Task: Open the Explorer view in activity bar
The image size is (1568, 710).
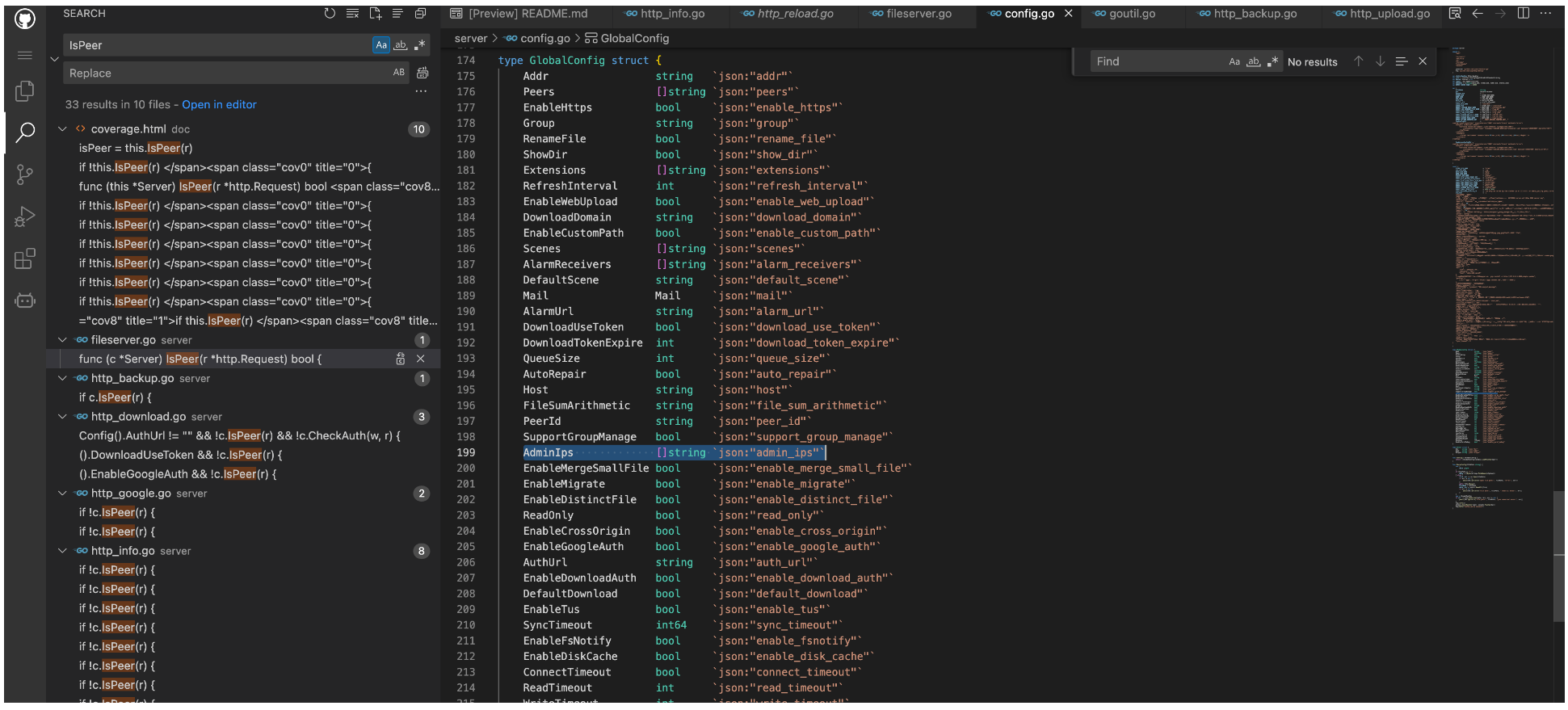Action: [x=25, y=91]
